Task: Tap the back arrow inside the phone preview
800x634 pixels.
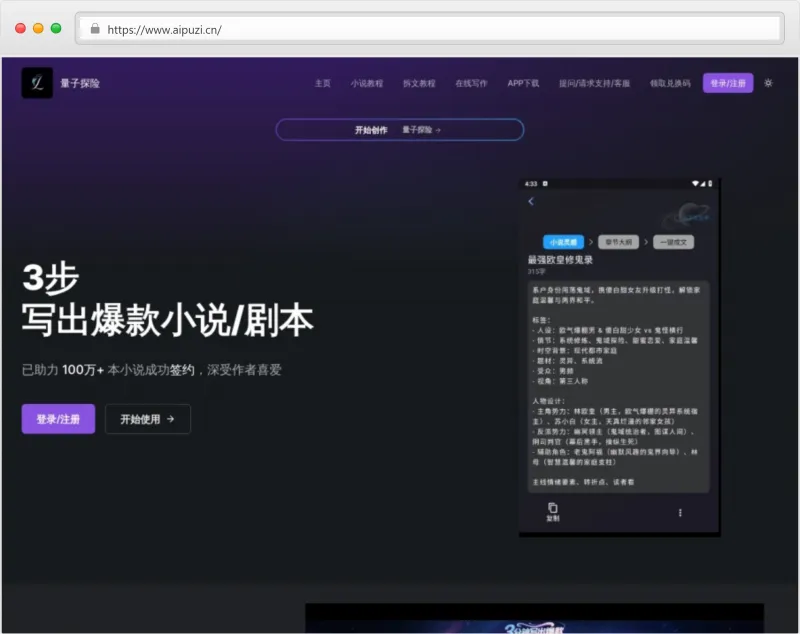Action: tap(531, 200)
